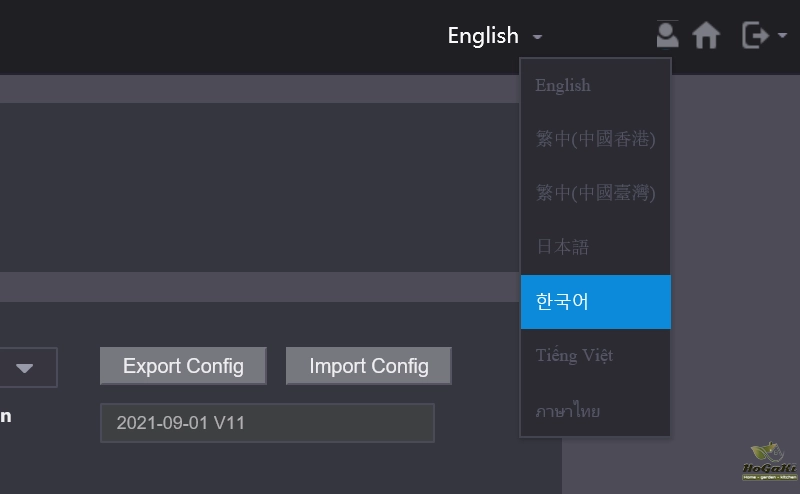Open the English language dropdown

484,36
